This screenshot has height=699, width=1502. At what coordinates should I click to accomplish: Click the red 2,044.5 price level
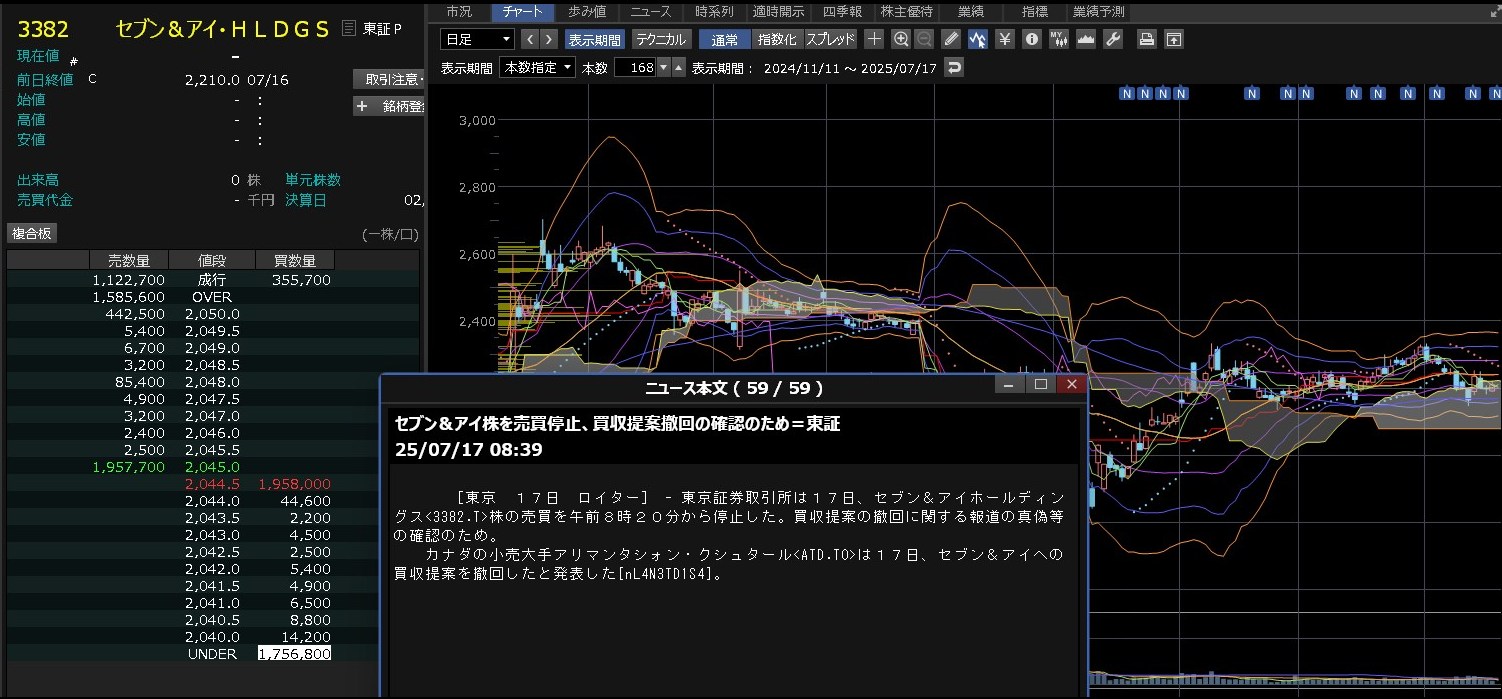point(212,484)
